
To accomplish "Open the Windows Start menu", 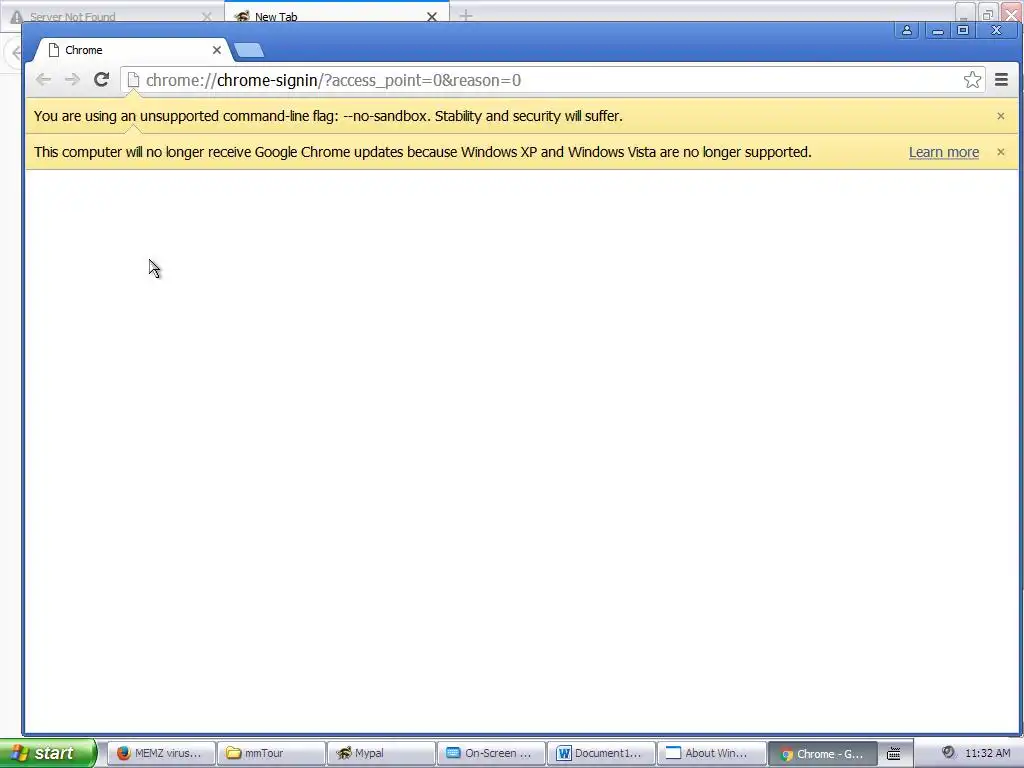I will (x=48, y=753).
